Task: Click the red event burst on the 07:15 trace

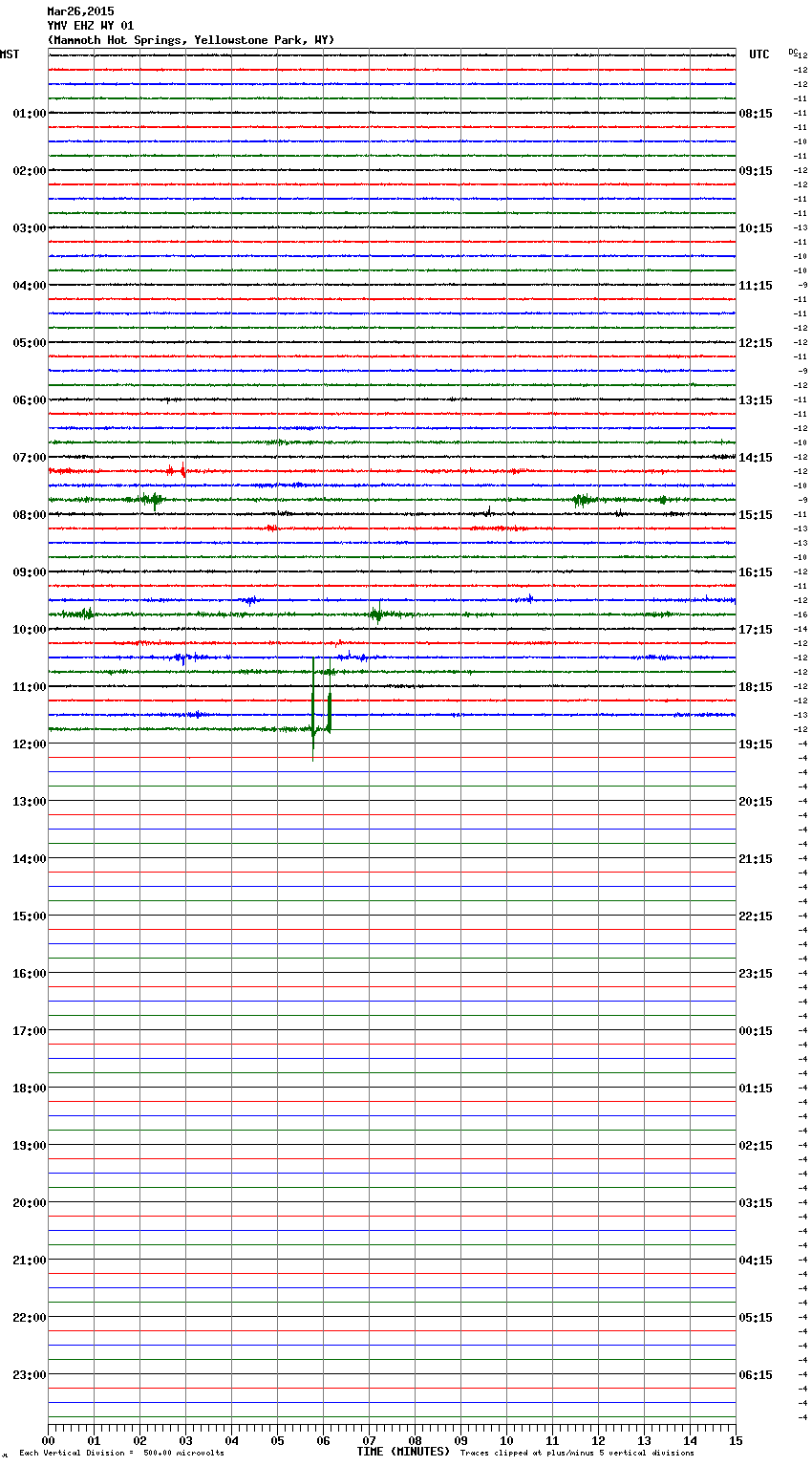Action: pos(177,470)
